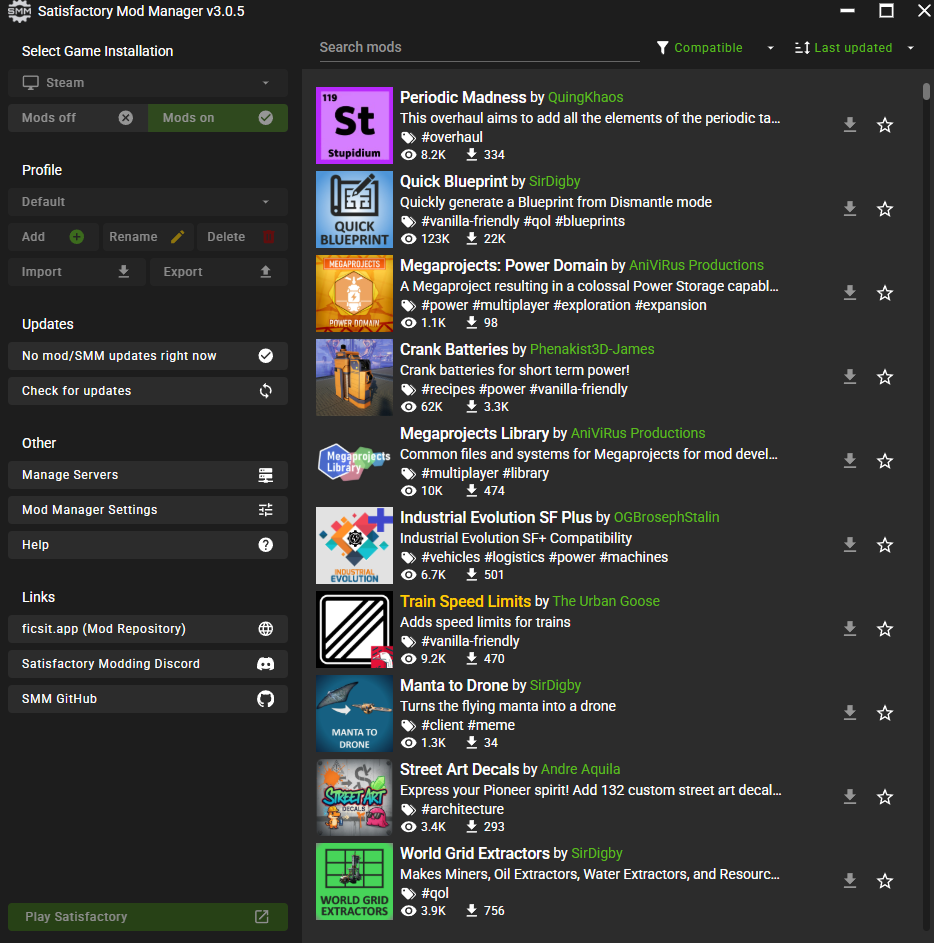The width and height of the screenshot is (934, 943).
Task: Open Manage Servers
Action: (x=148, y=475)
